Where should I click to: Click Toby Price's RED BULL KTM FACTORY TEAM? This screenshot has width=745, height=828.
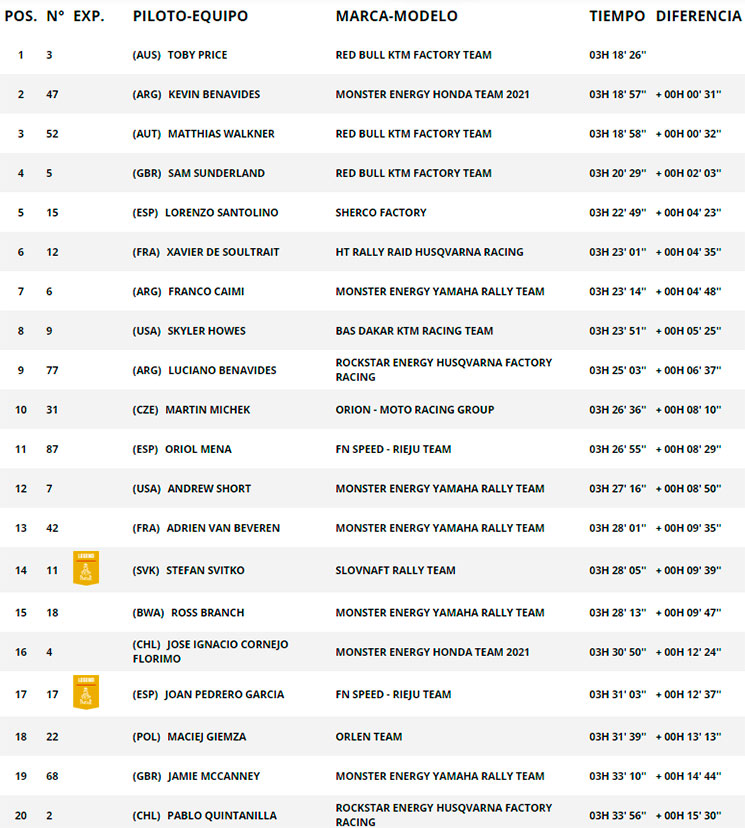coord(413,55)
